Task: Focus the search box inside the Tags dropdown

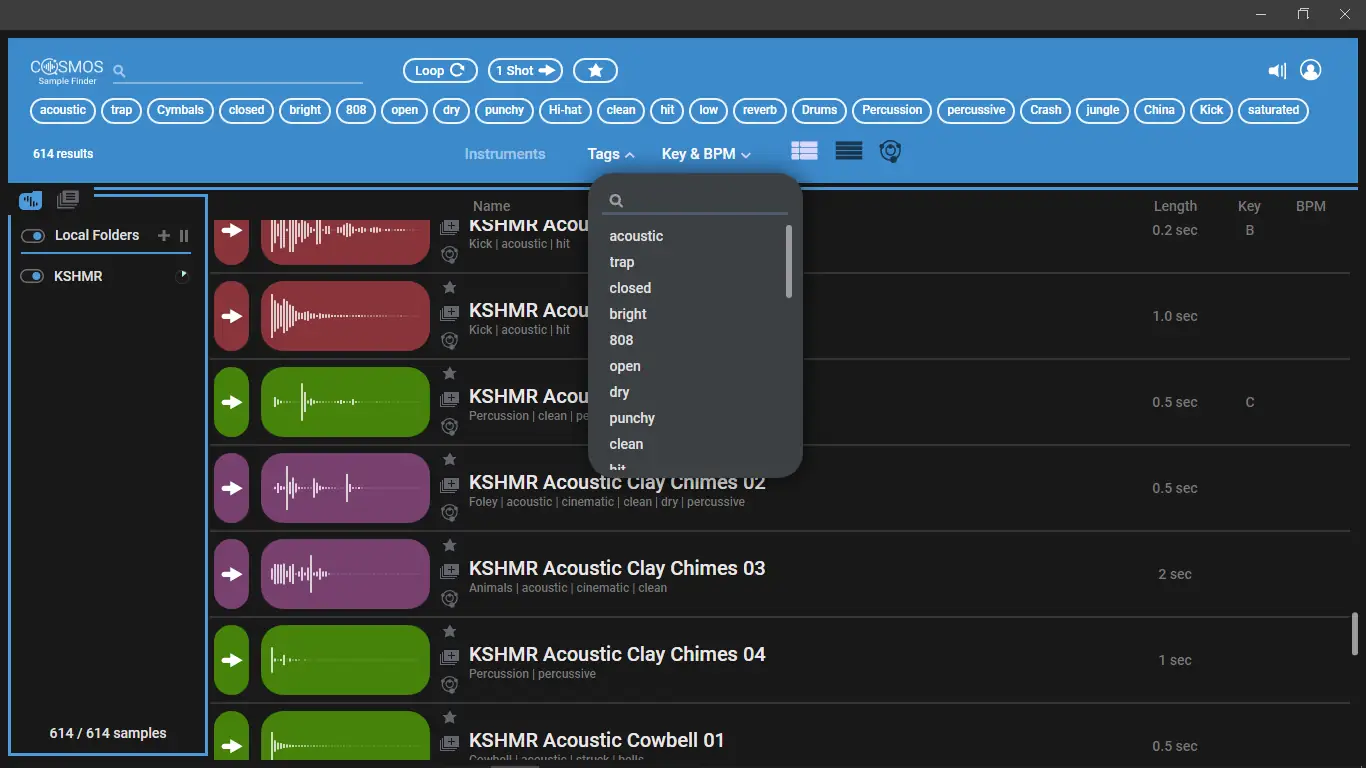Action: (x=696, y=201)
